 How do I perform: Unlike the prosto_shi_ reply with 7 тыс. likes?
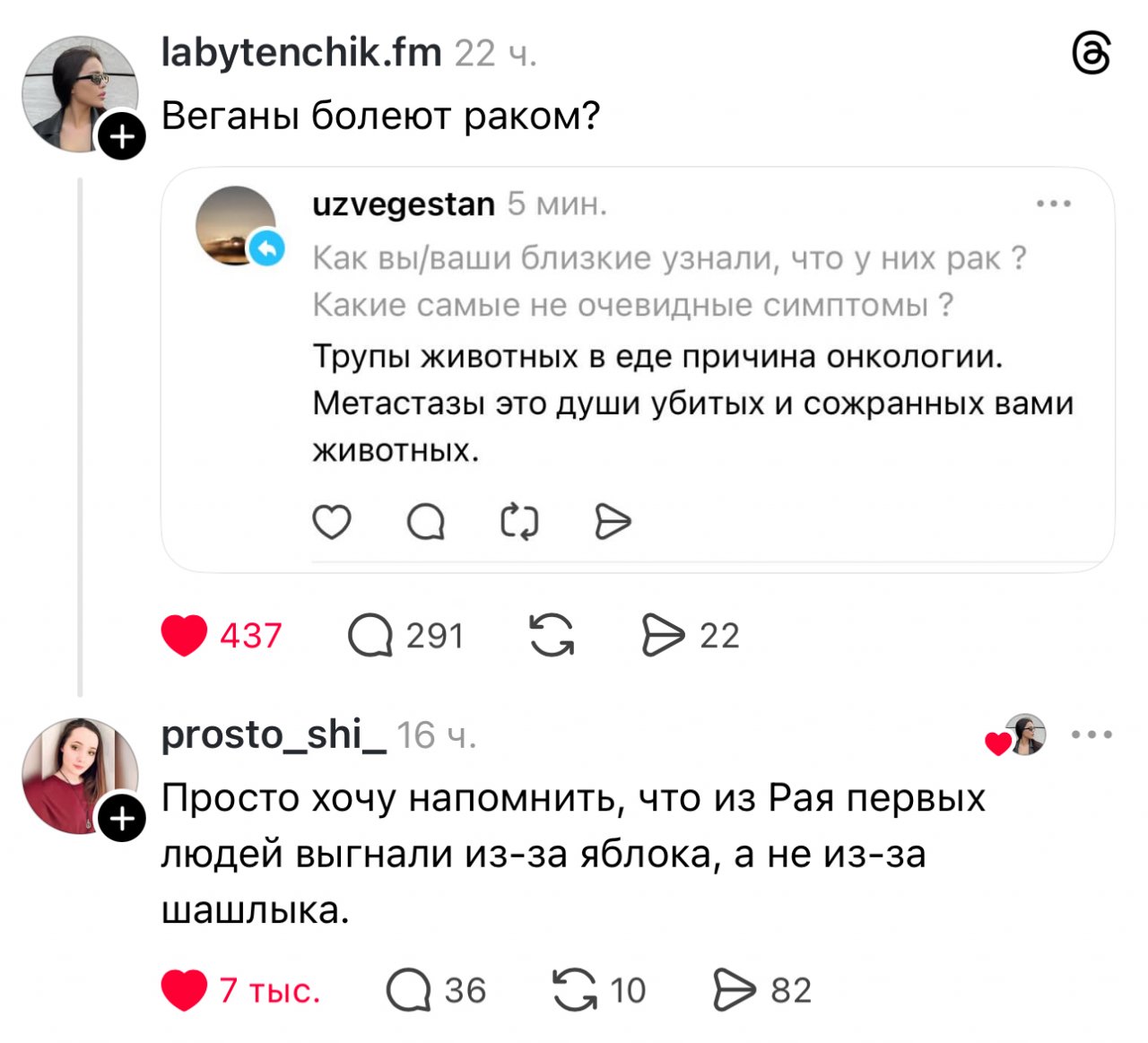click(185, 990)
